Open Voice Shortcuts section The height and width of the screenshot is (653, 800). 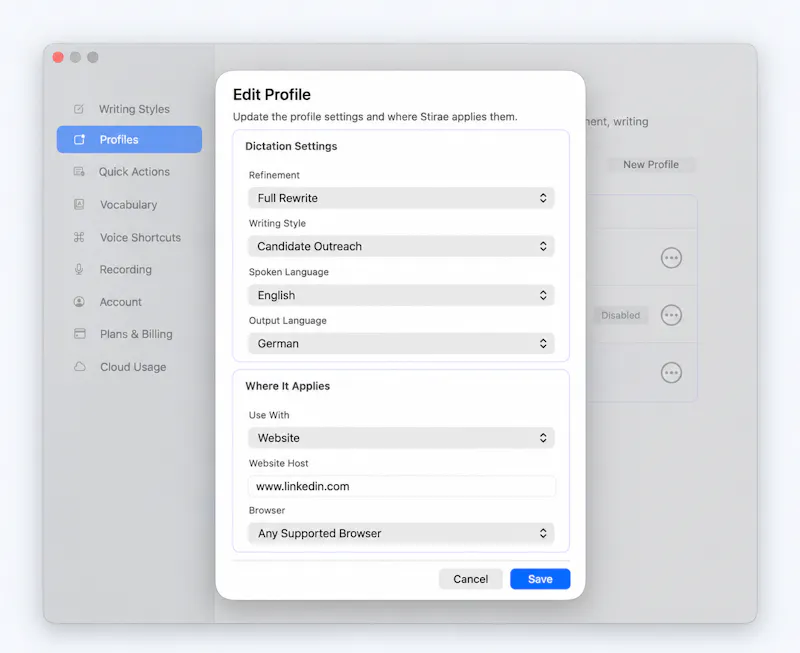[130, 237]
